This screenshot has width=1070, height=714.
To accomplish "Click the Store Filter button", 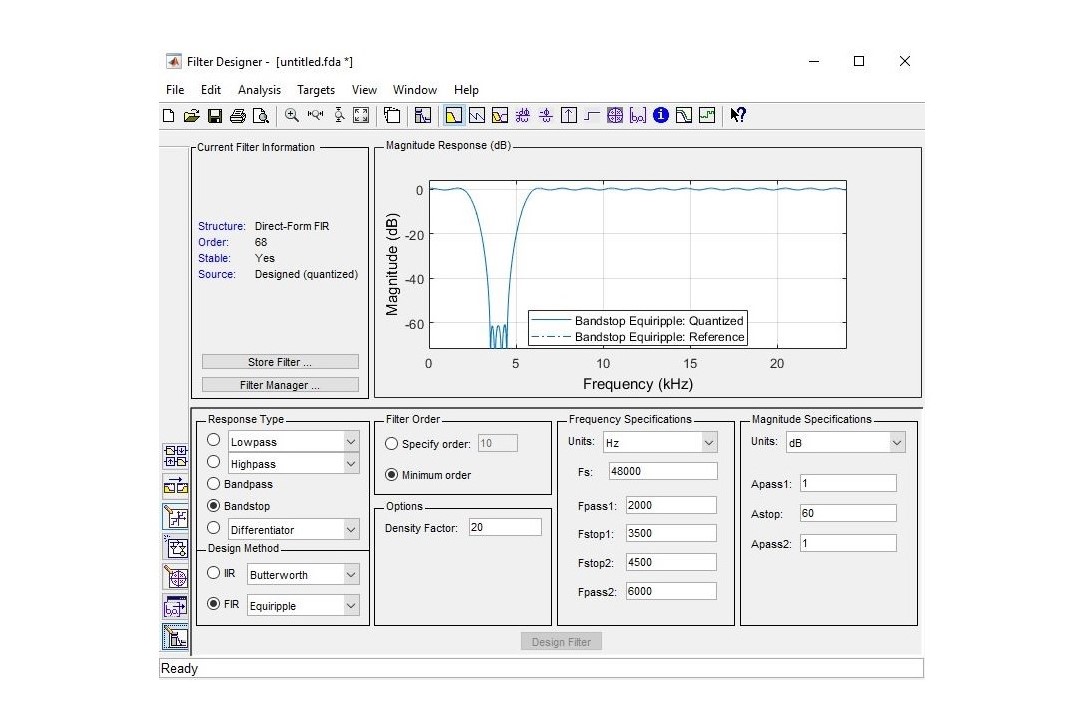I will (279, 361).
